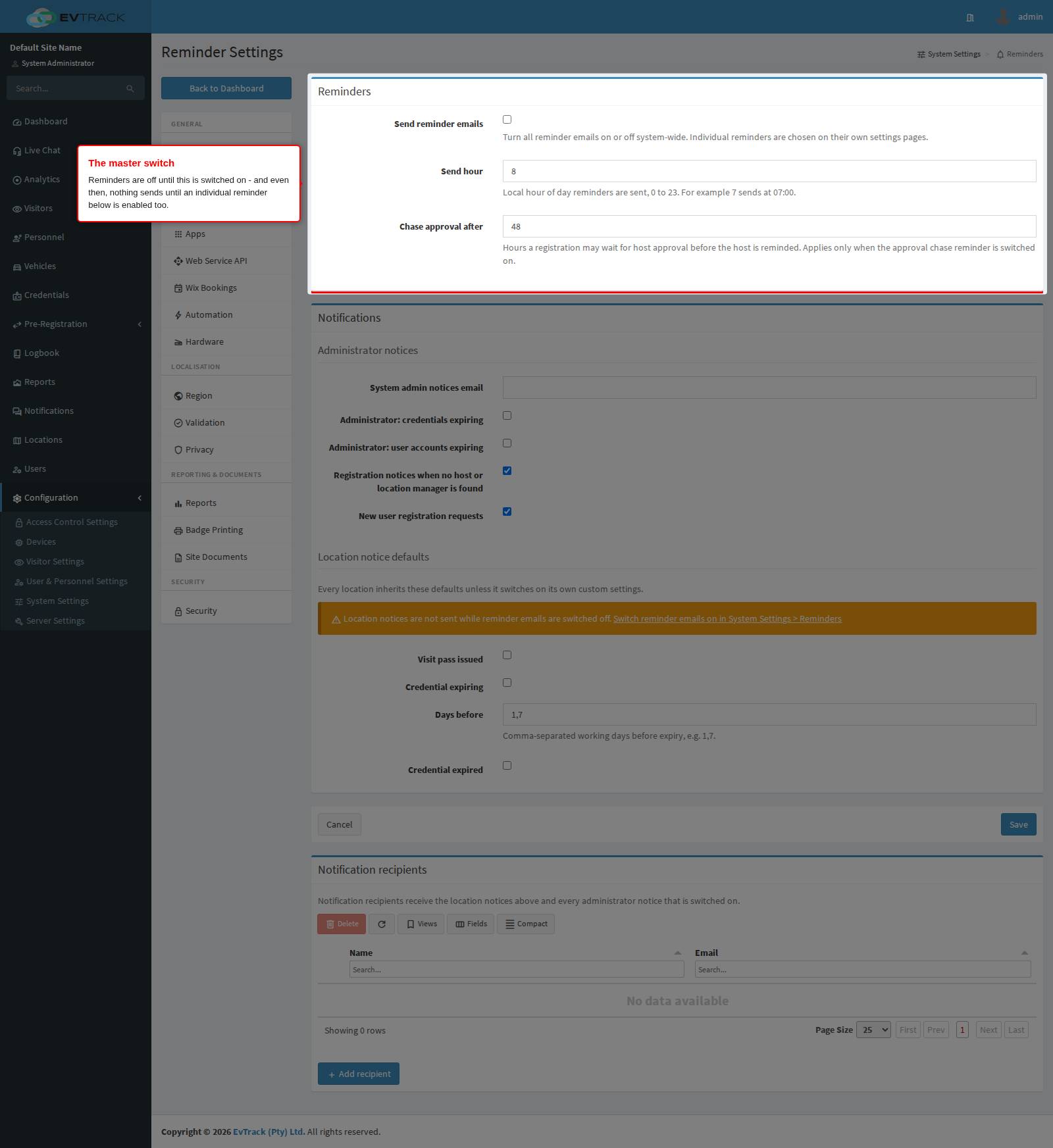Click the EvTrack logo
Viewport: 1053px width, 1148px height.
(x=76, y=17)
